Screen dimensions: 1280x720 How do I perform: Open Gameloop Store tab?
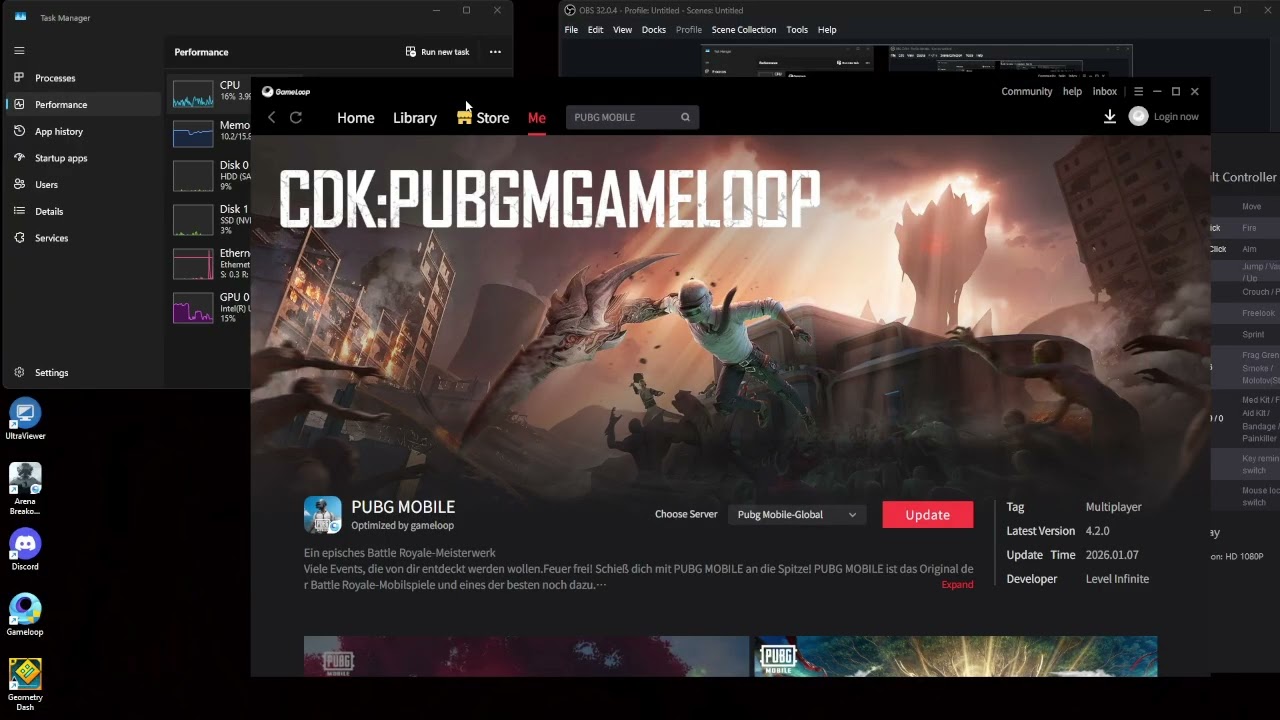click(x=483, y=118)
